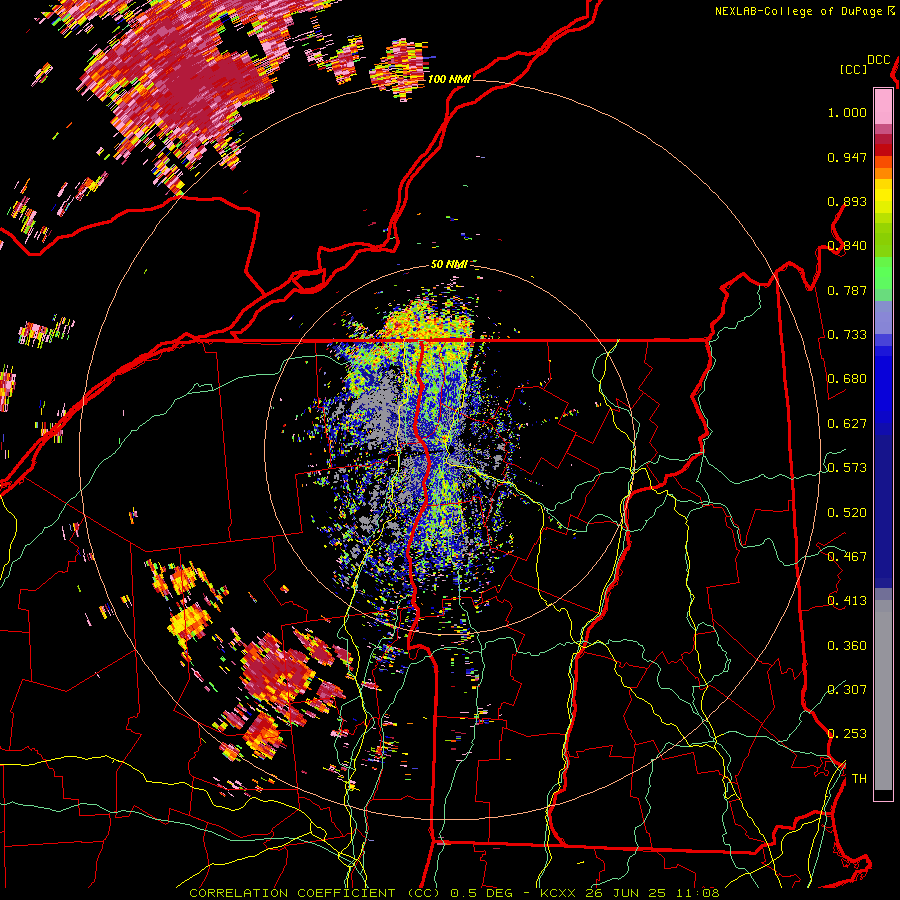900x900 pixels.
Task: Select the 0.733 scale value
Action: 847,335
